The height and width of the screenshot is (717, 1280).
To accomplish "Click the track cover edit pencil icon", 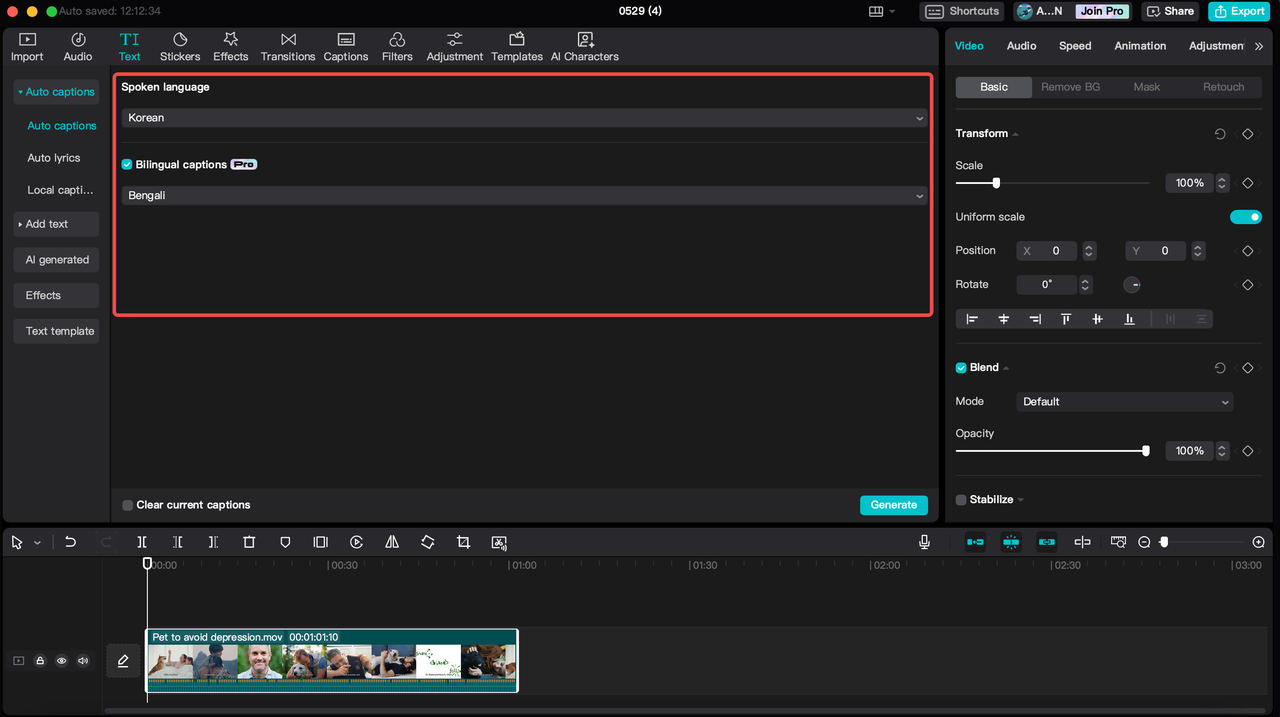I will tap(123, 661).
